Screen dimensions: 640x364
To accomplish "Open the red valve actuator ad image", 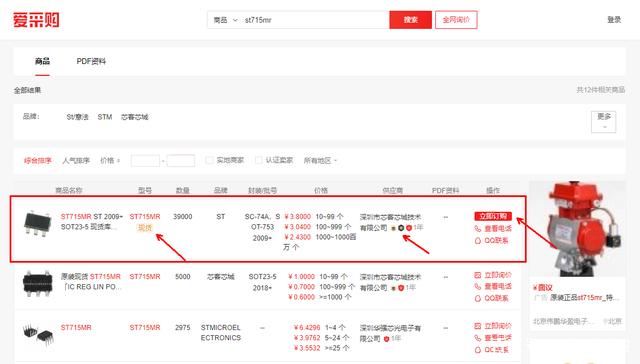I will (x=577, y=229).
